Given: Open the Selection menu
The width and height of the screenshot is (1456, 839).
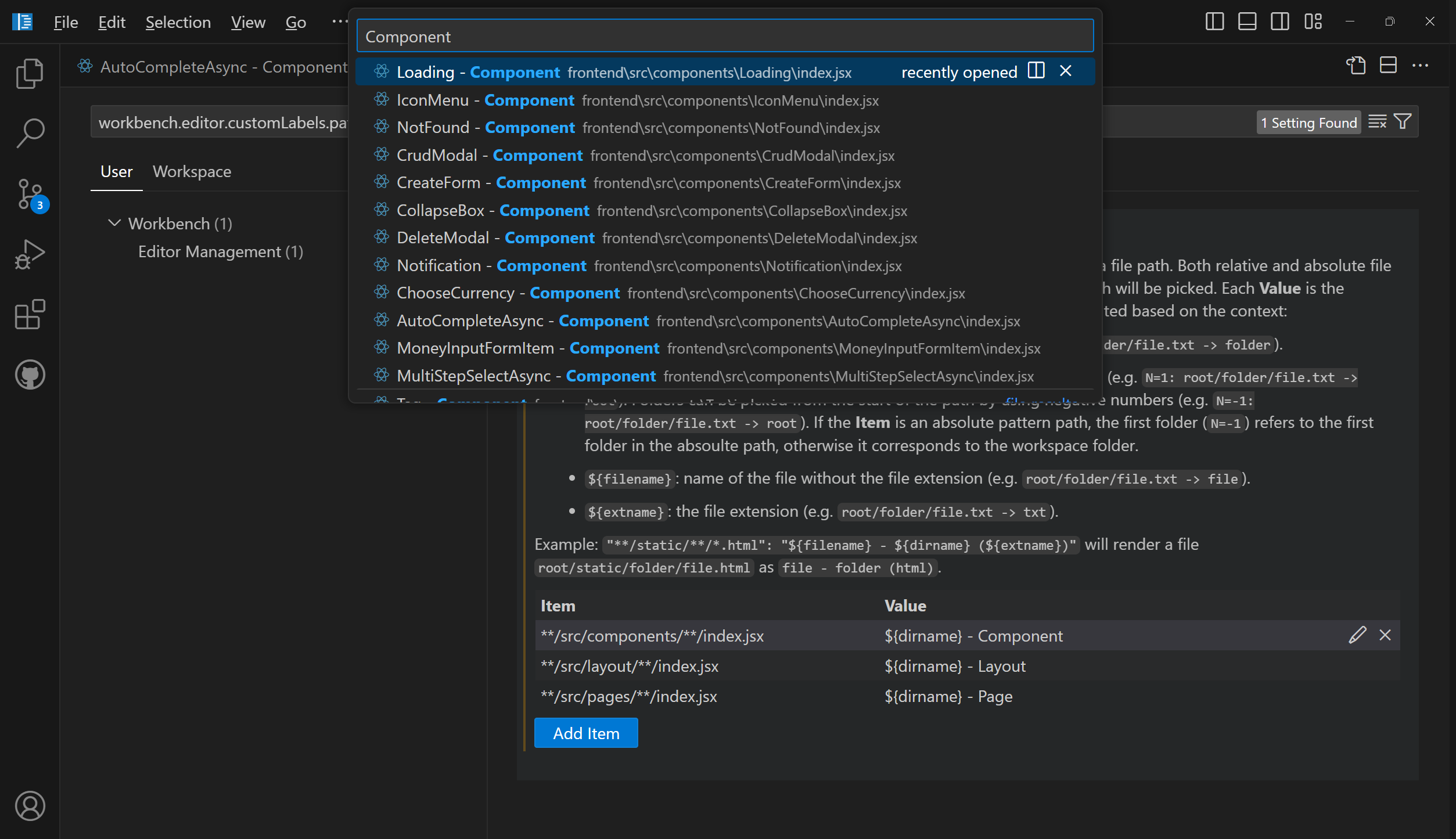Looking at the screenshot, I should [178, 21].
